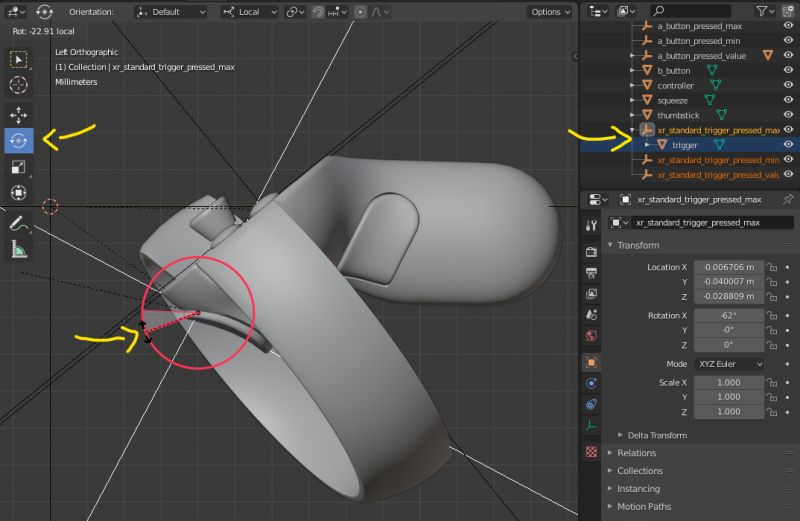Viewport: 800px width, 521px height.
Task: Open the Object Constraints properties tab
Action: (x=591, y=404)
